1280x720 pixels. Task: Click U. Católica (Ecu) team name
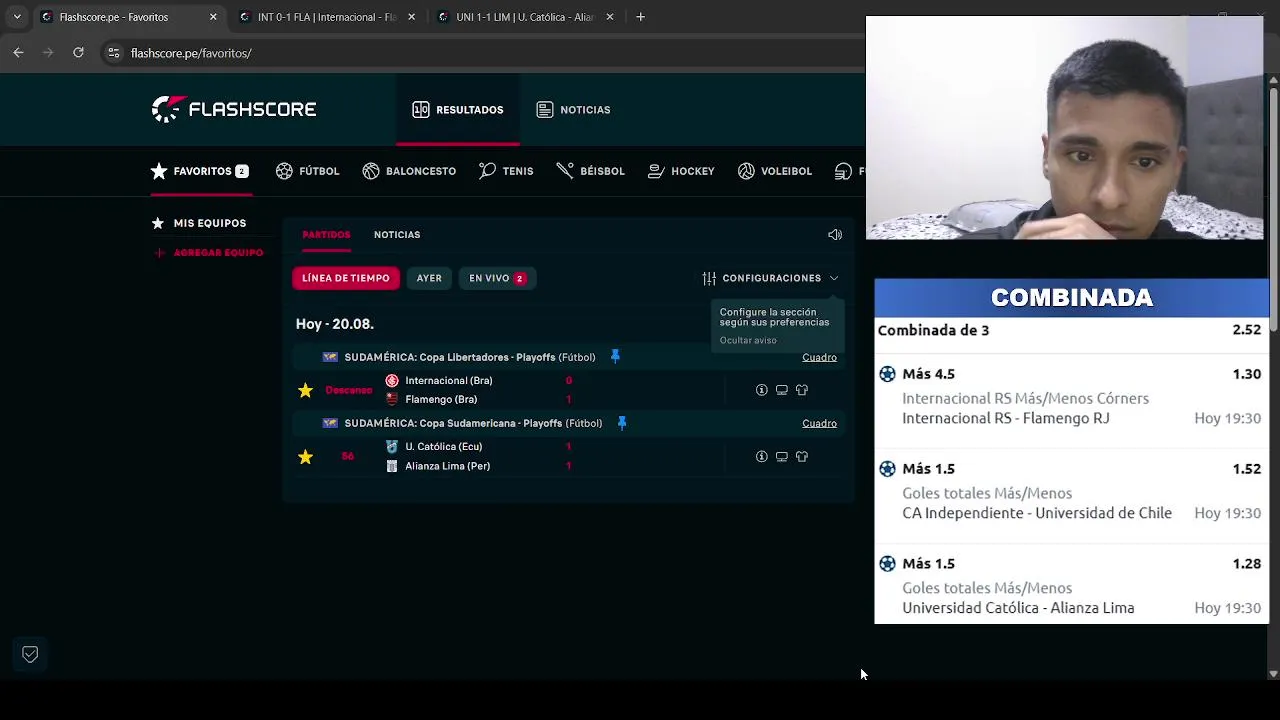[444, 447]
